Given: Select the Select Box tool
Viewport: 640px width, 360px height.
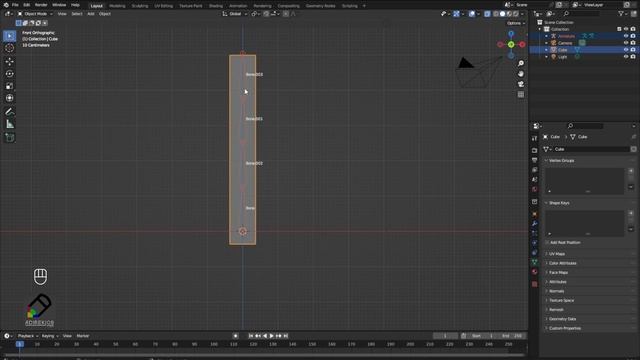Looking at the screenshot, I should pyautogui.click(x=9, y=36).
